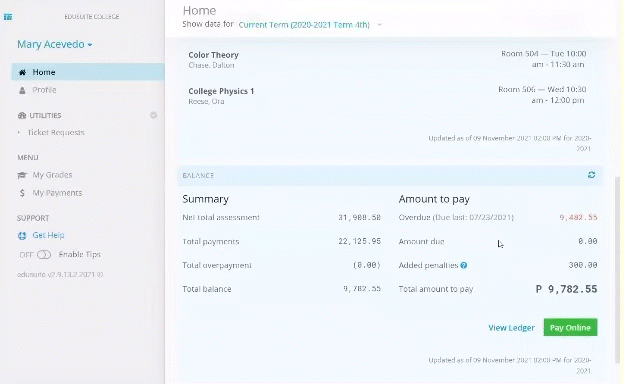
Task: Click the dollar sign icon for My Payments
Action: click(22, 193)
